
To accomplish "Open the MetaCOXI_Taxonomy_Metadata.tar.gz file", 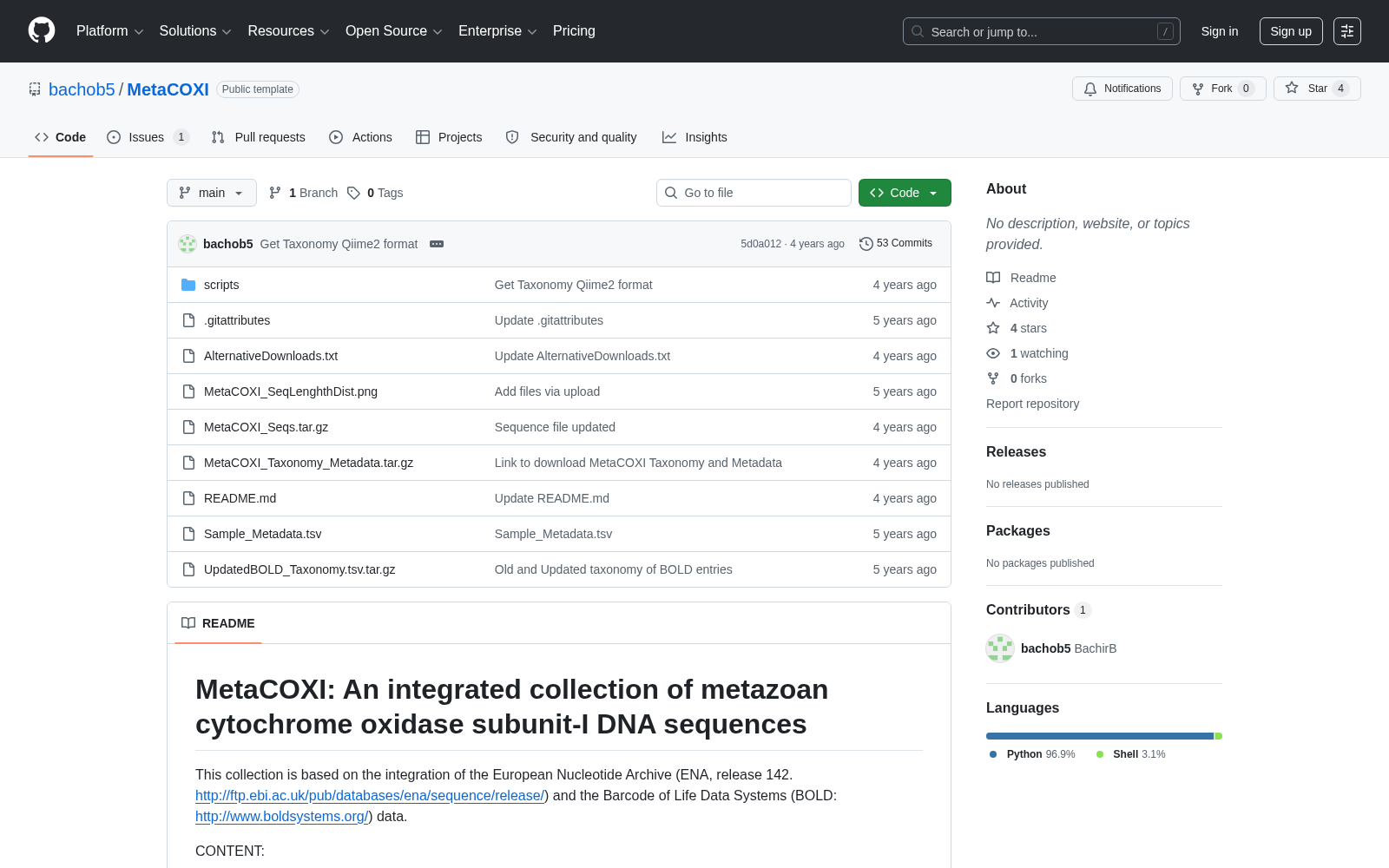I will click(x=308, y=463).
